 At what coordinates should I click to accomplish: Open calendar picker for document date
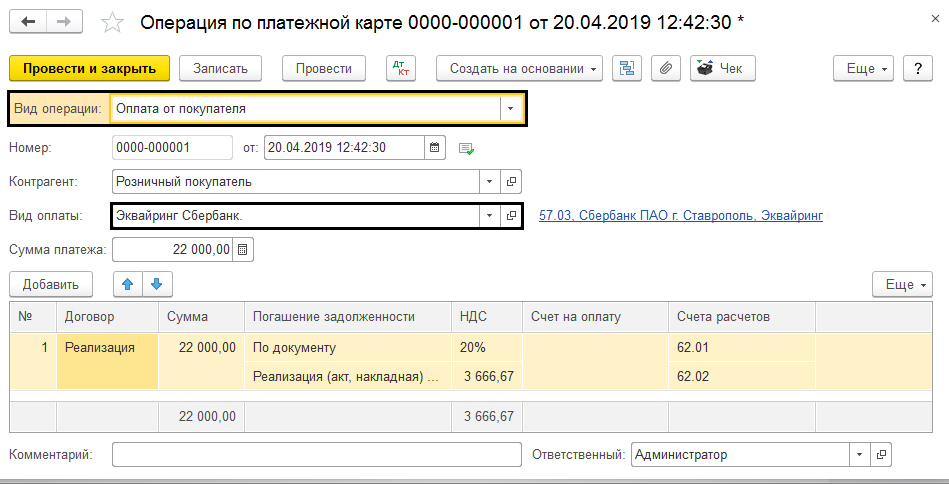(x=435, y=148)
